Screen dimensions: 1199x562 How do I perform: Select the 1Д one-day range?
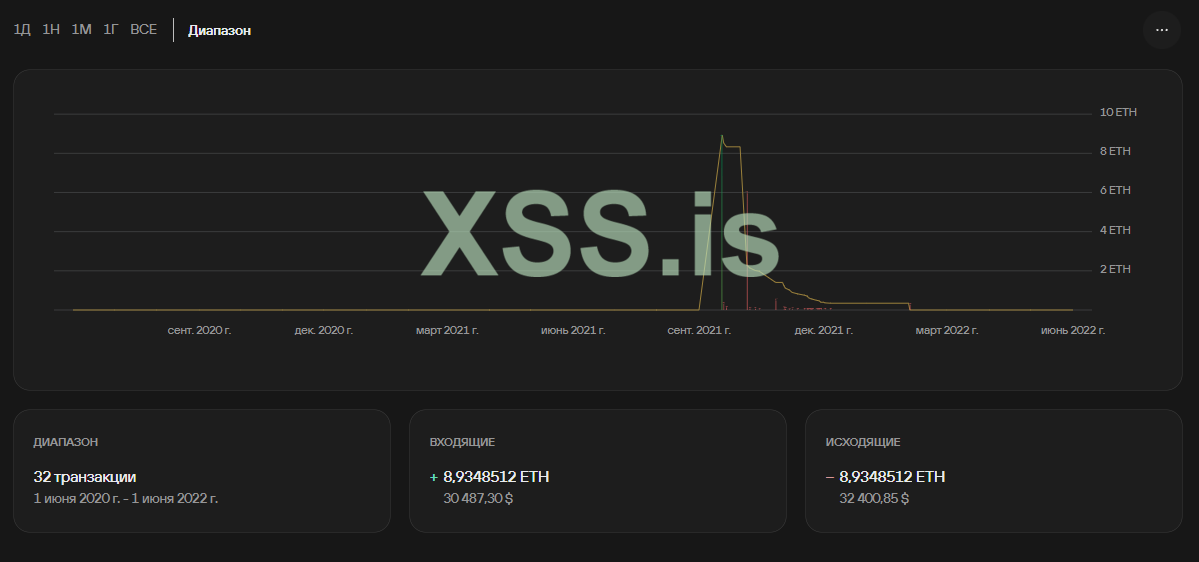pos(22,30)
